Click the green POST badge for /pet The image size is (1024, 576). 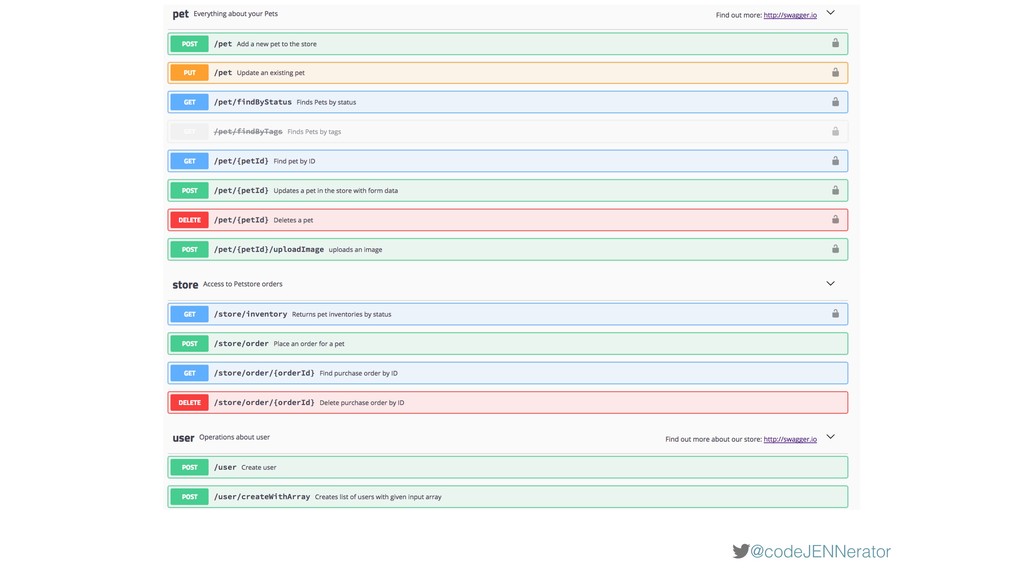click(x=189, y=44)
